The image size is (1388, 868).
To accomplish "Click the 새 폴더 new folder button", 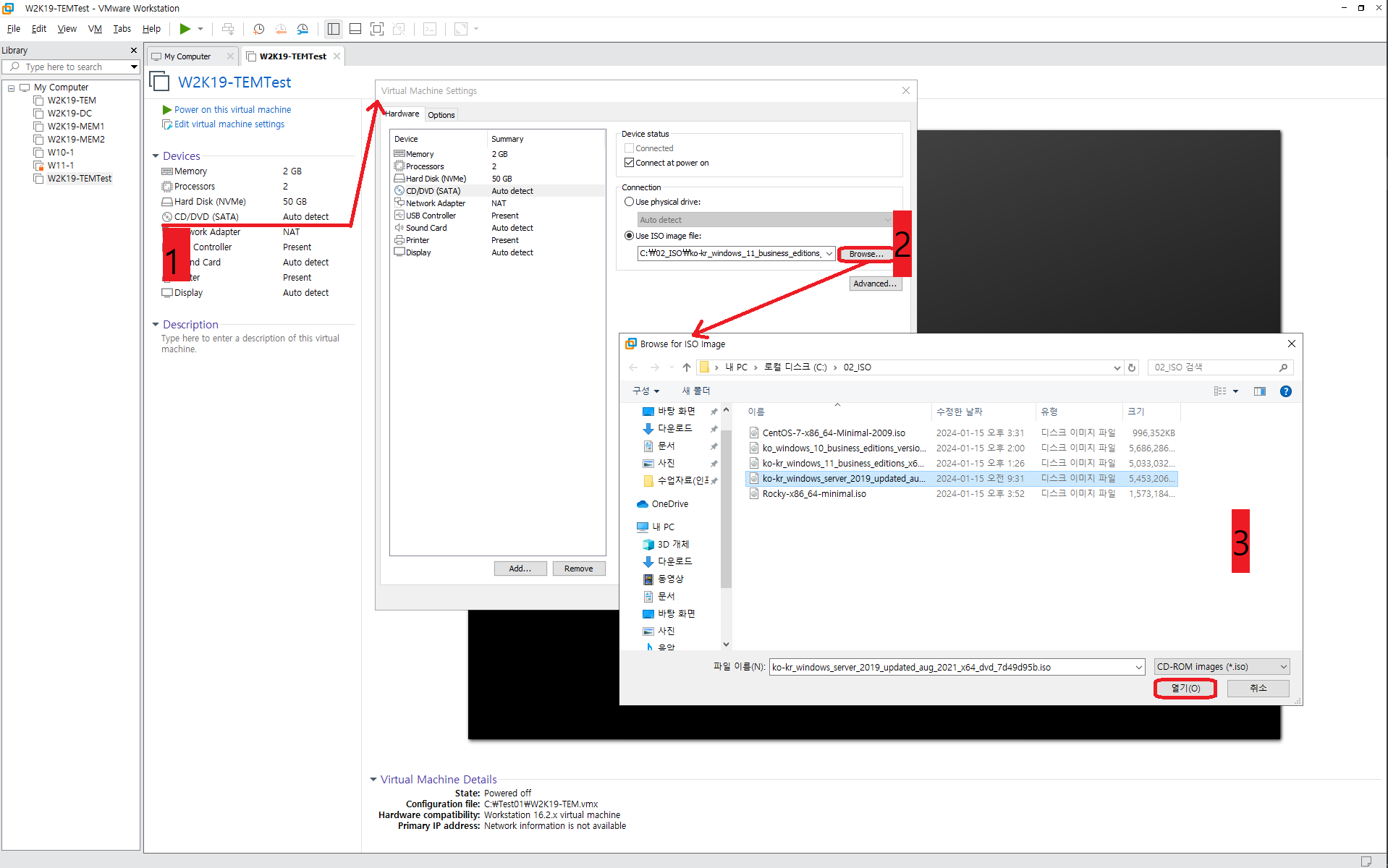I will tap(695, 391).
